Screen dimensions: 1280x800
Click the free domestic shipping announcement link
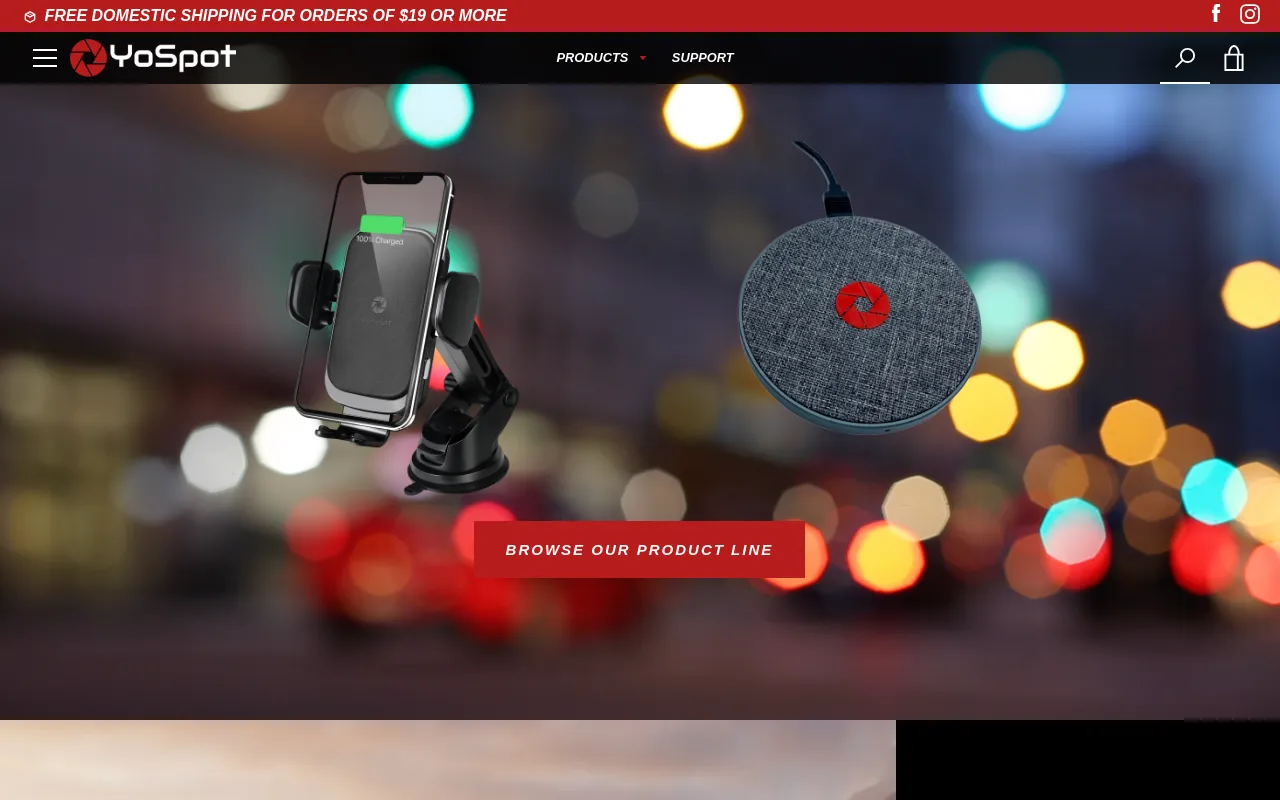[x=276, y=15]
